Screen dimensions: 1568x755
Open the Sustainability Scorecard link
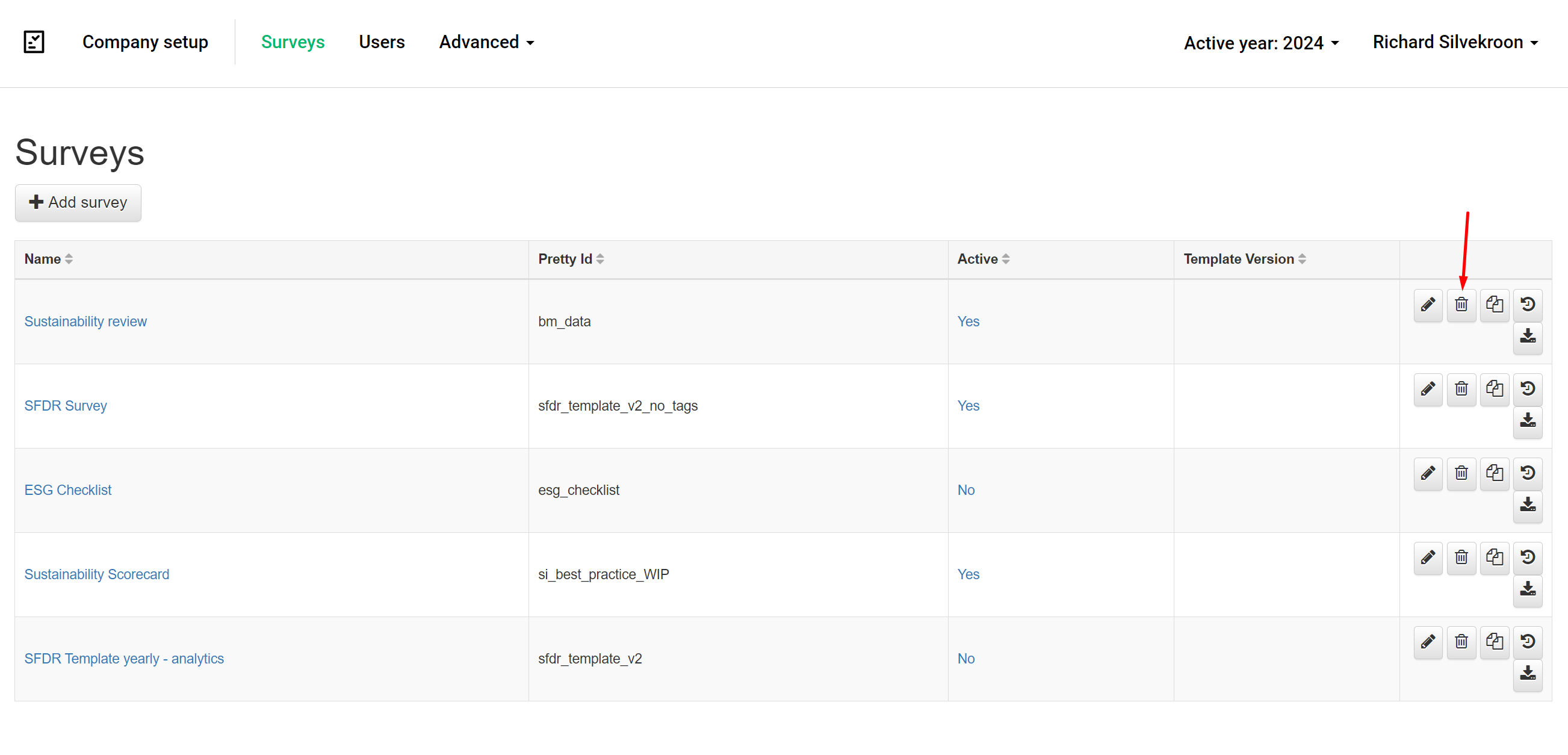97,574
